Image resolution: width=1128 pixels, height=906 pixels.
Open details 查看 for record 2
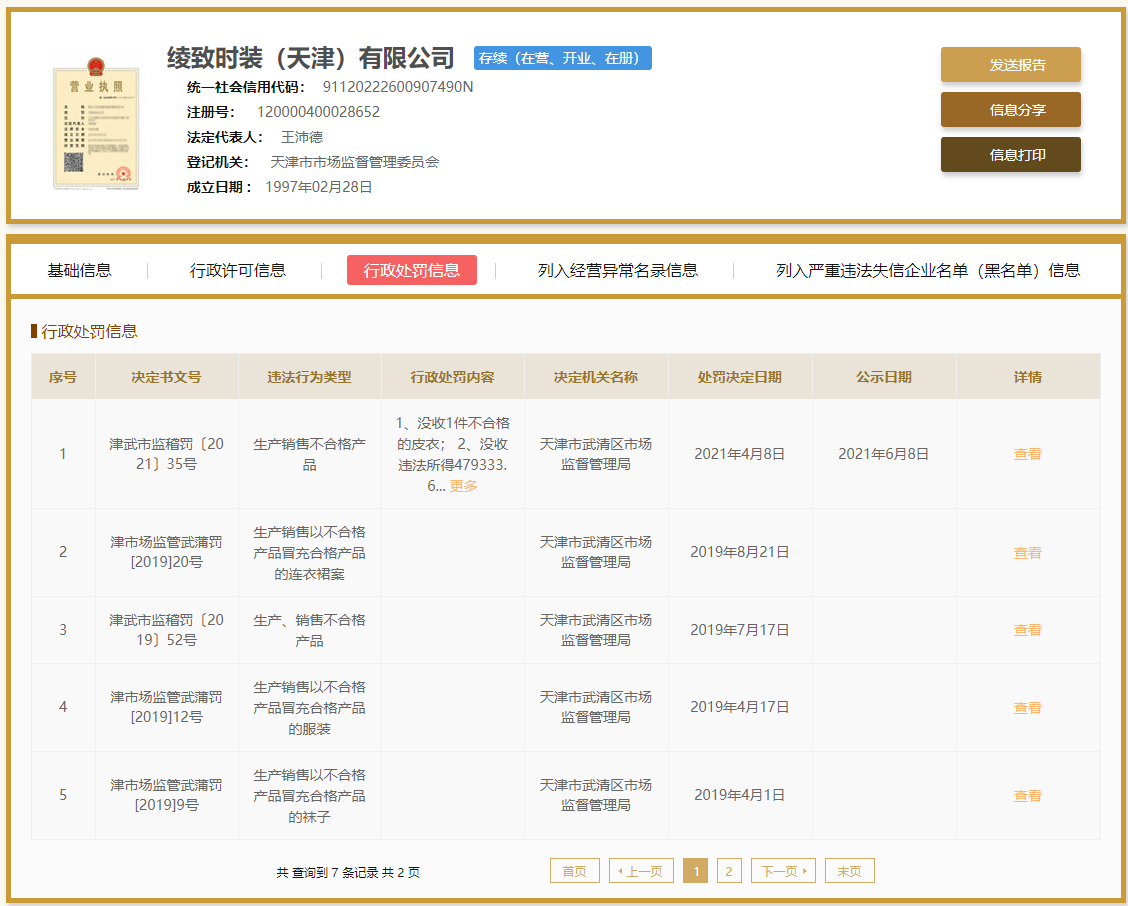[1027, 552]
